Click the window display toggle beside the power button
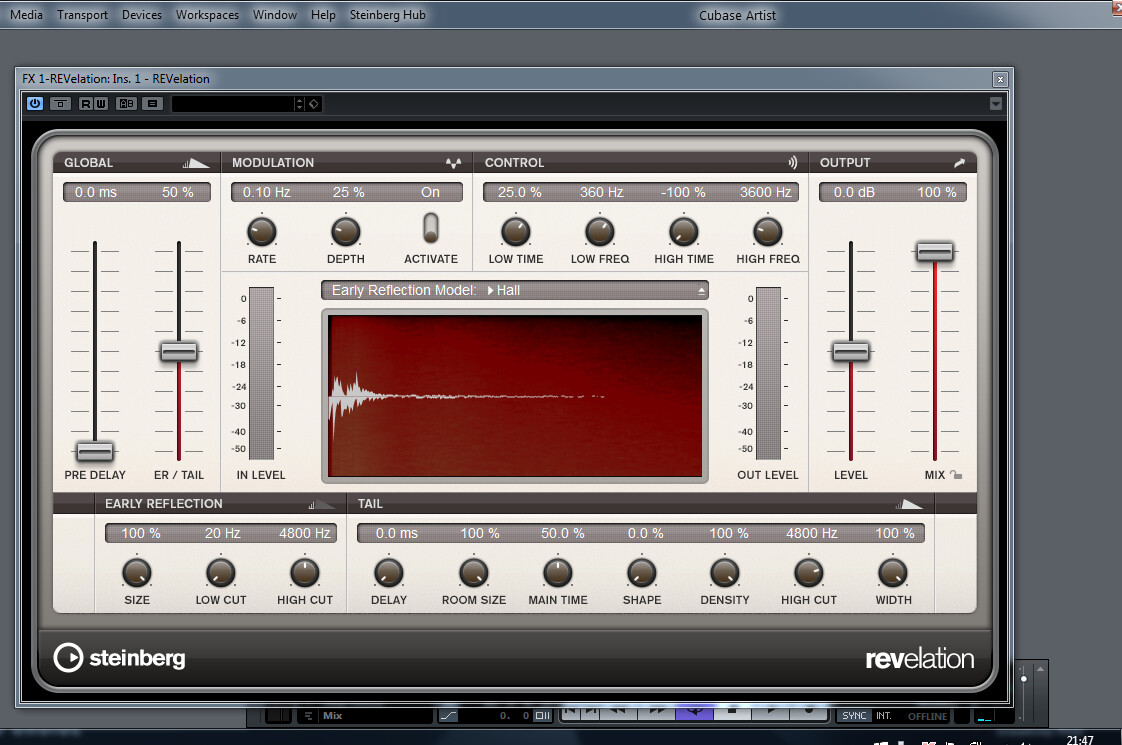Image resolution: width=1122 pixels, height=745 pixels. [x=60, y=104]
